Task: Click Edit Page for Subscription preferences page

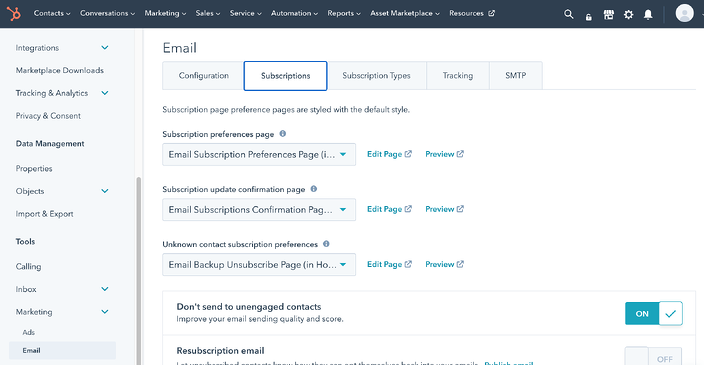Action: pyautogui.click(x=389, y=154)
